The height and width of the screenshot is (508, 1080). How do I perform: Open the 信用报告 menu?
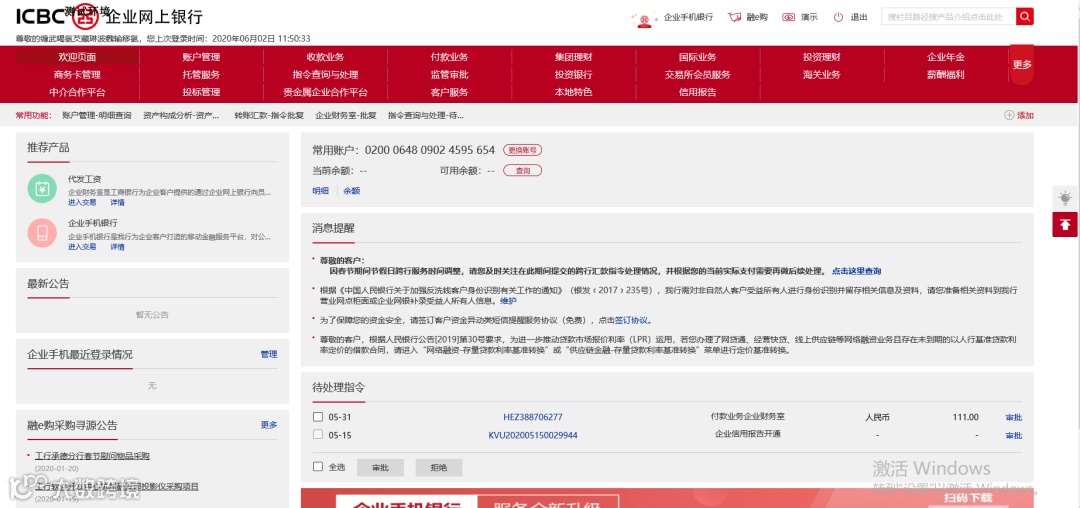(698, 92)
